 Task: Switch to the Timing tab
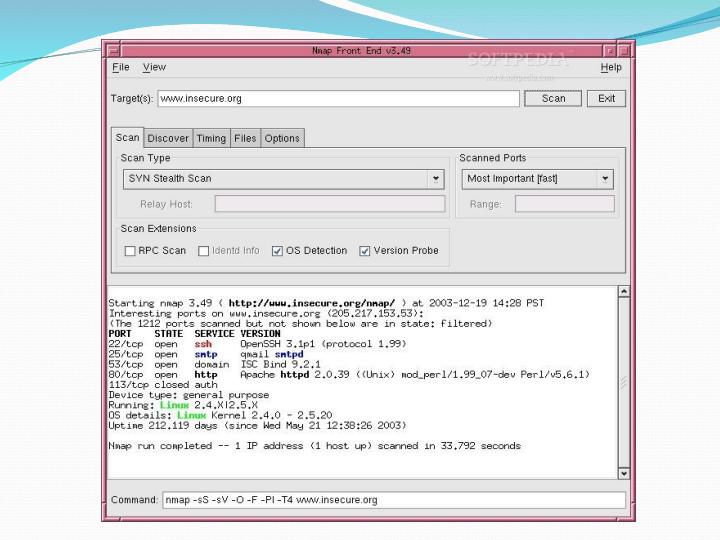coord(211,138)
